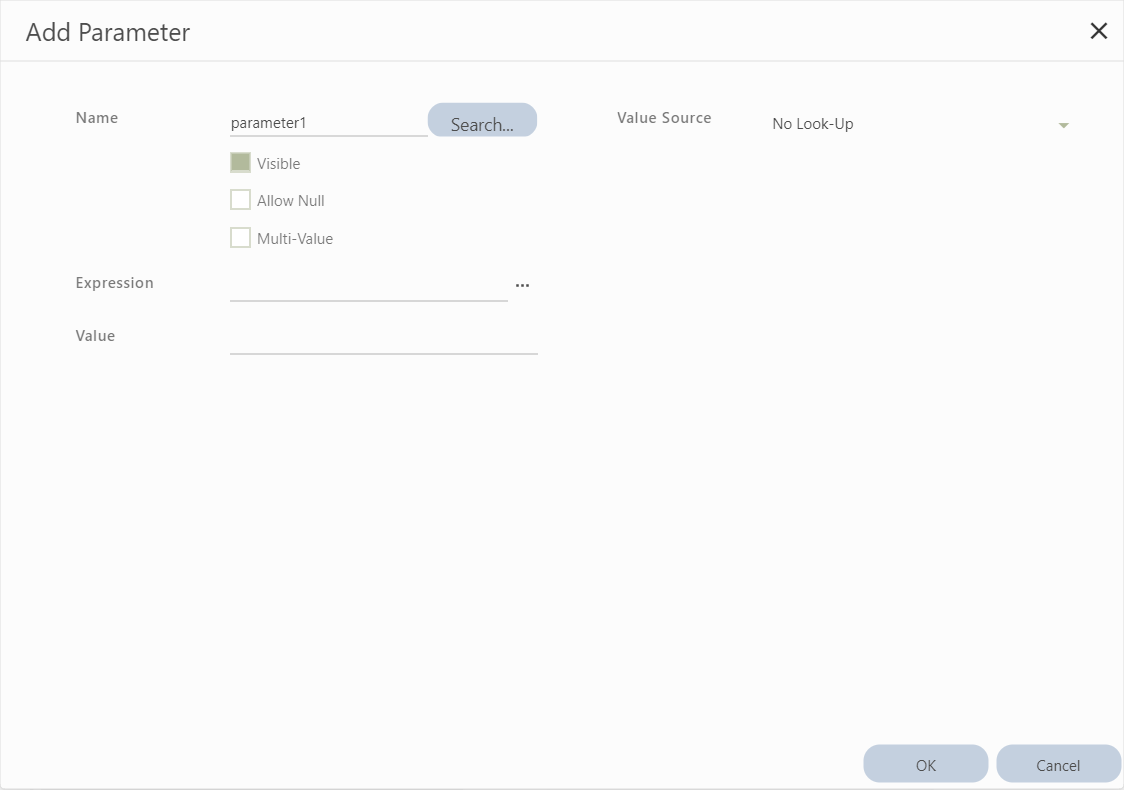This screenshot has height=790, width=1124.
Task: Click the ellipsis next to Expression field
Action: coord(522,285)
